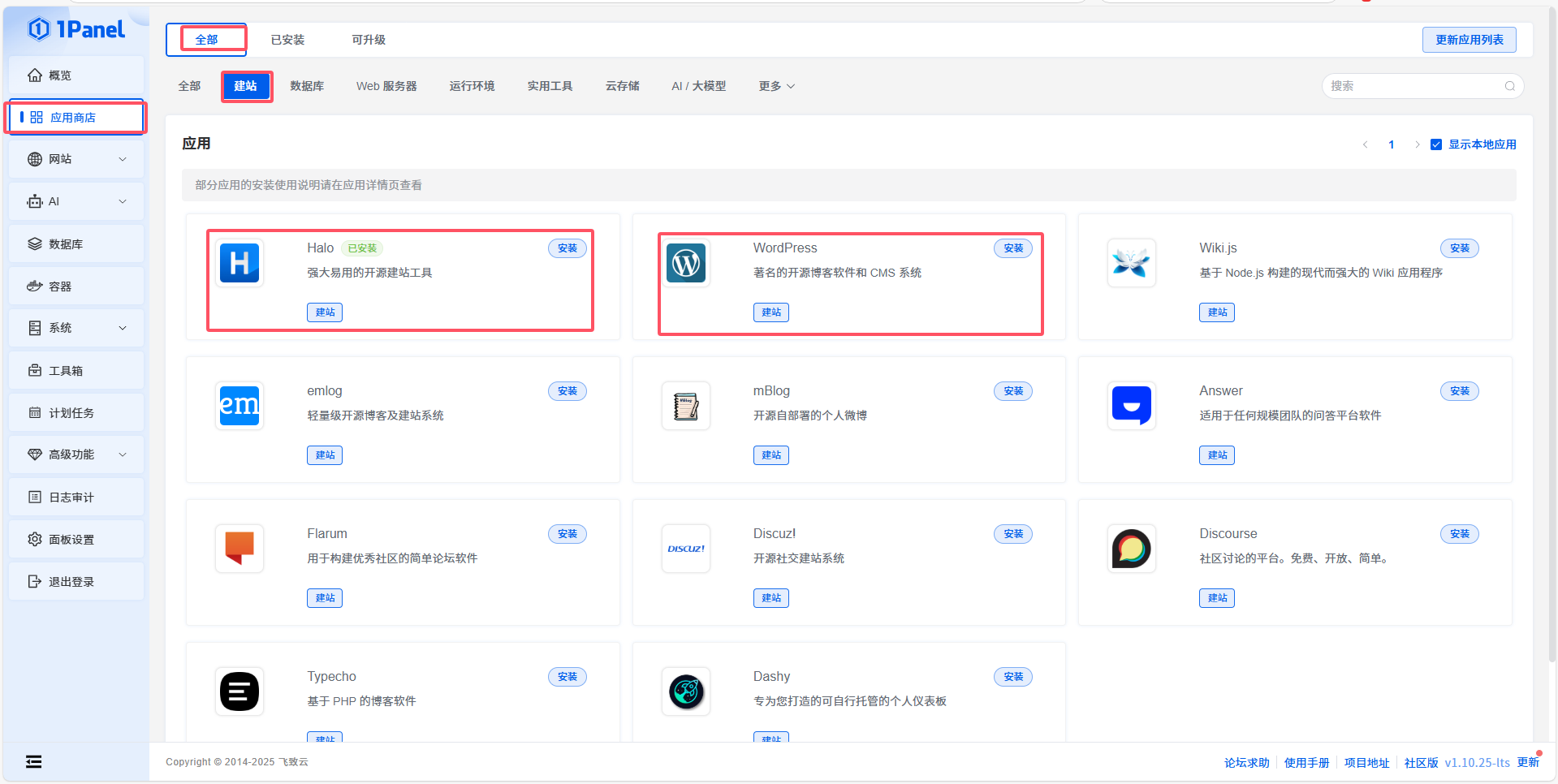Expand the 网站 sidebar menu
The width and height of the screenshot is (1558, 784).
coord(76,159)
